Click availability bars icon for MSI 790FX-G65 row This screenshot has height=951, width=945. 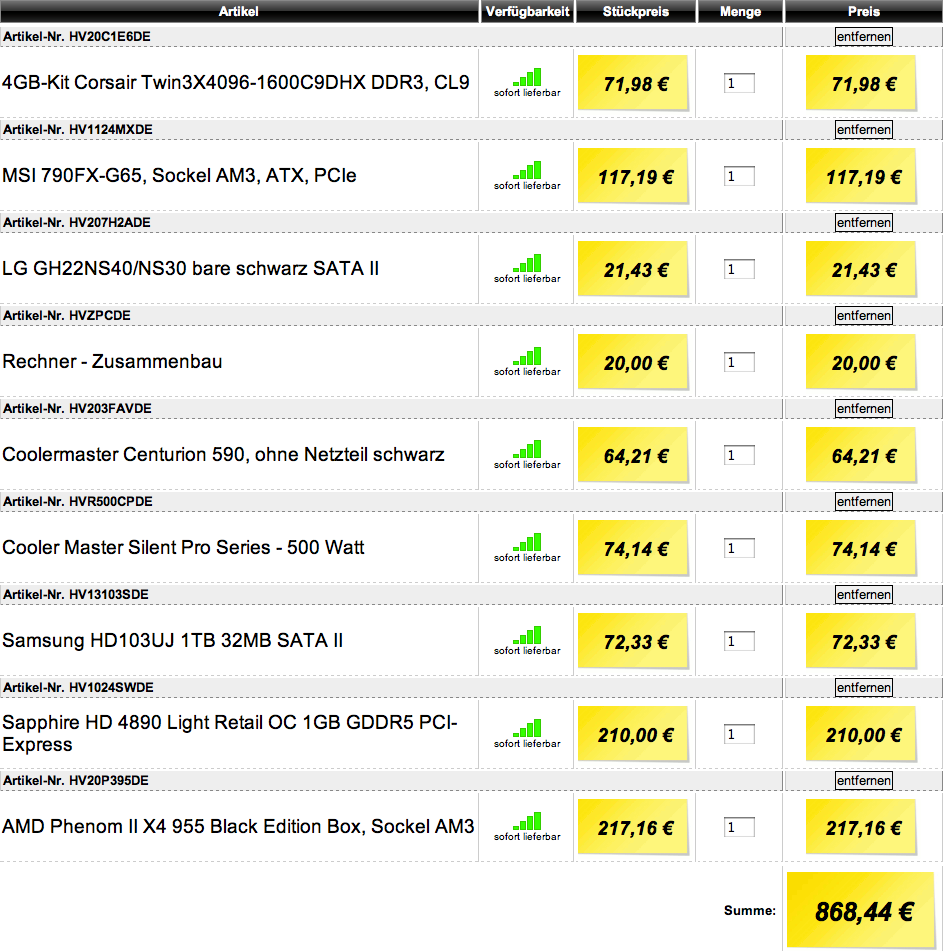(x=527, y=170)
